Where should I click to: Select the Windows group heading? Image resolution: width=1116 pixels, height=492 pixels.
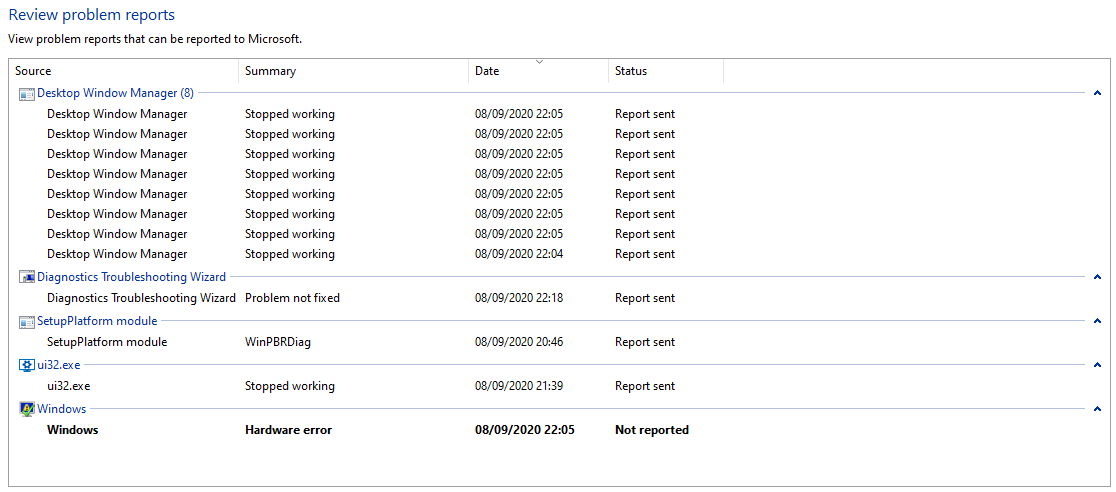(62, 409)
